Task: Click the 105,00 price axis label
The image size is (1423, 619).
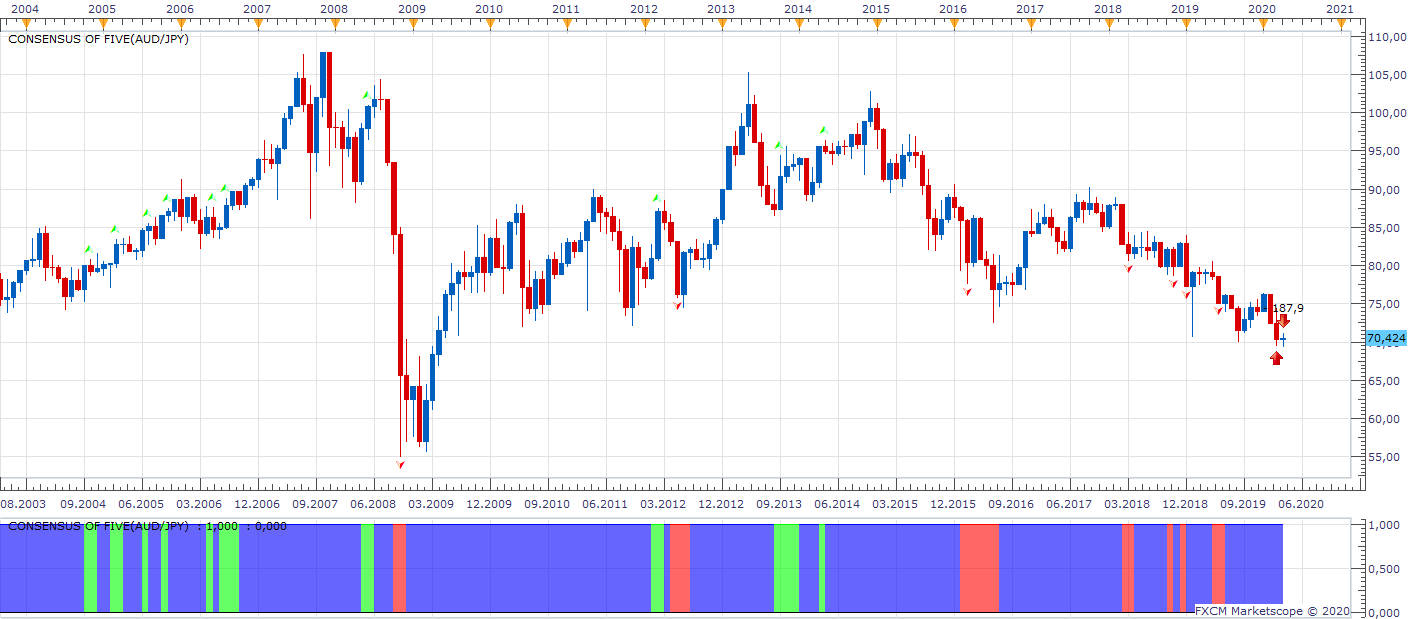Action: click(1385, 75)
